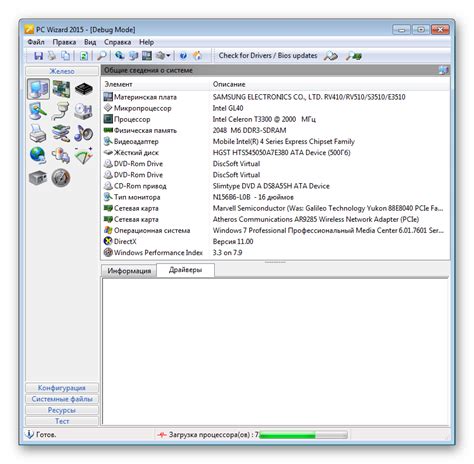Click the HGST hard disk description
474x464 pixels.
pyautogui.click(x=281, y=153)
